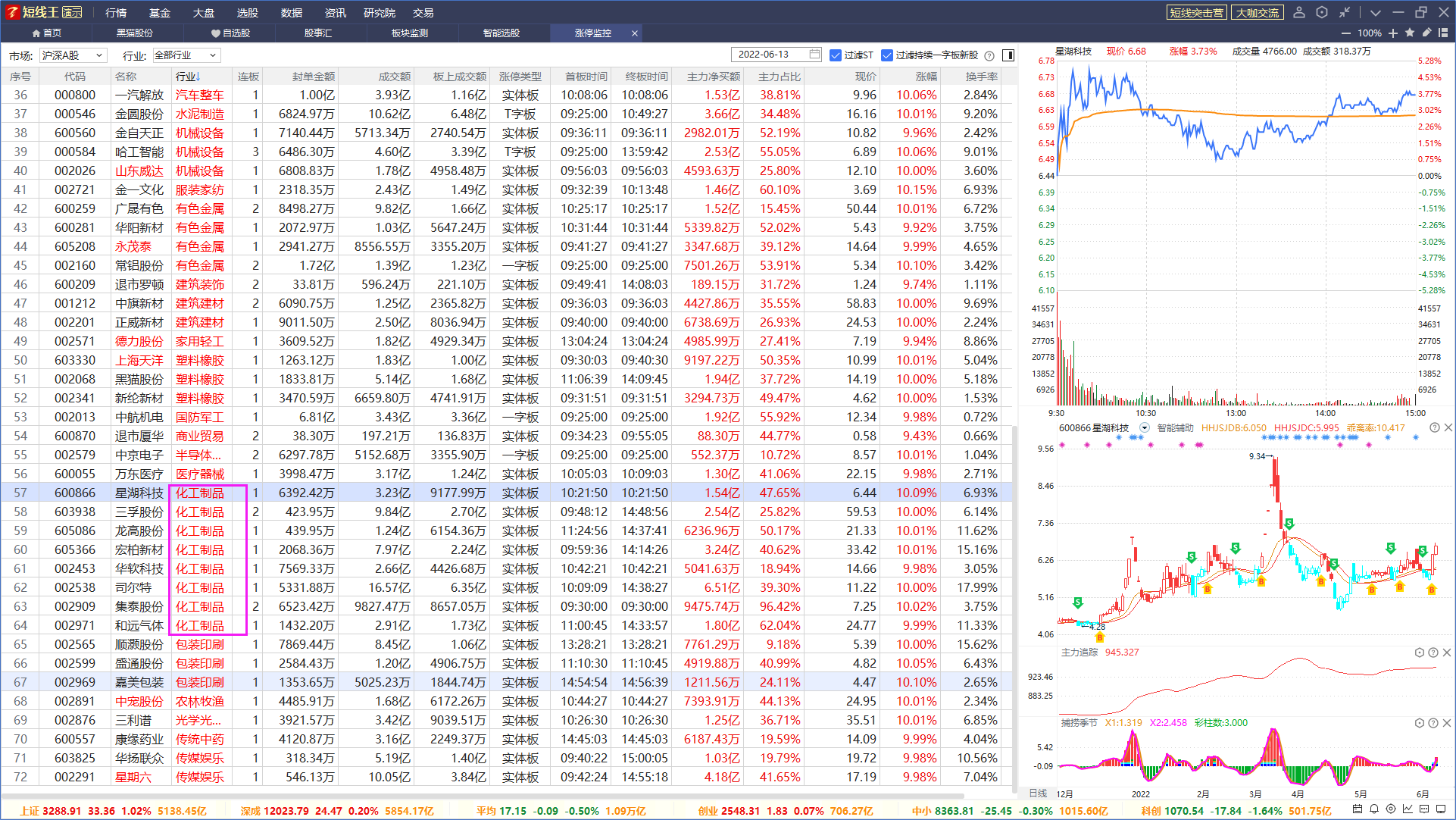Sort by 涨幅 column header
Screen dimensions: 1456x820
click(x=926, y=77)
